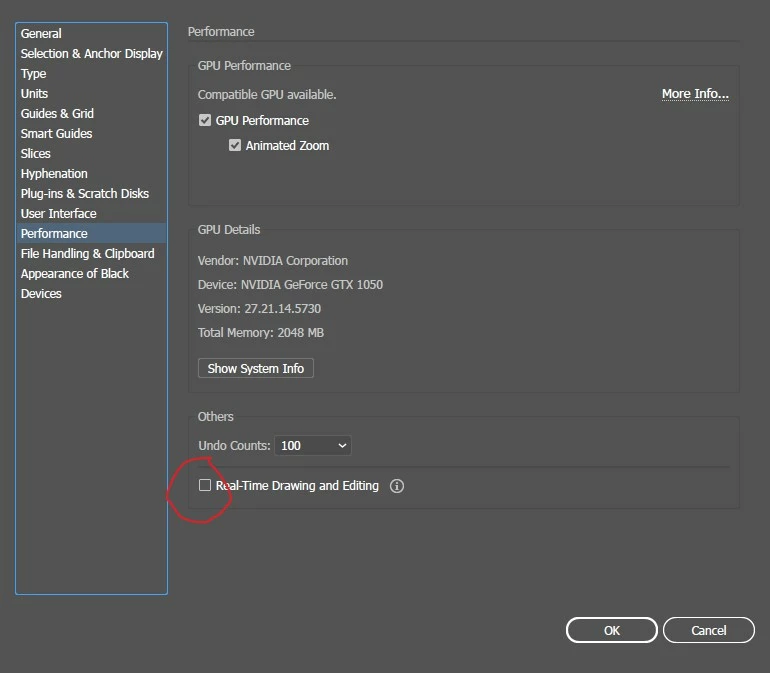Dismiss the dialog with Cancel

pos(709,630)
